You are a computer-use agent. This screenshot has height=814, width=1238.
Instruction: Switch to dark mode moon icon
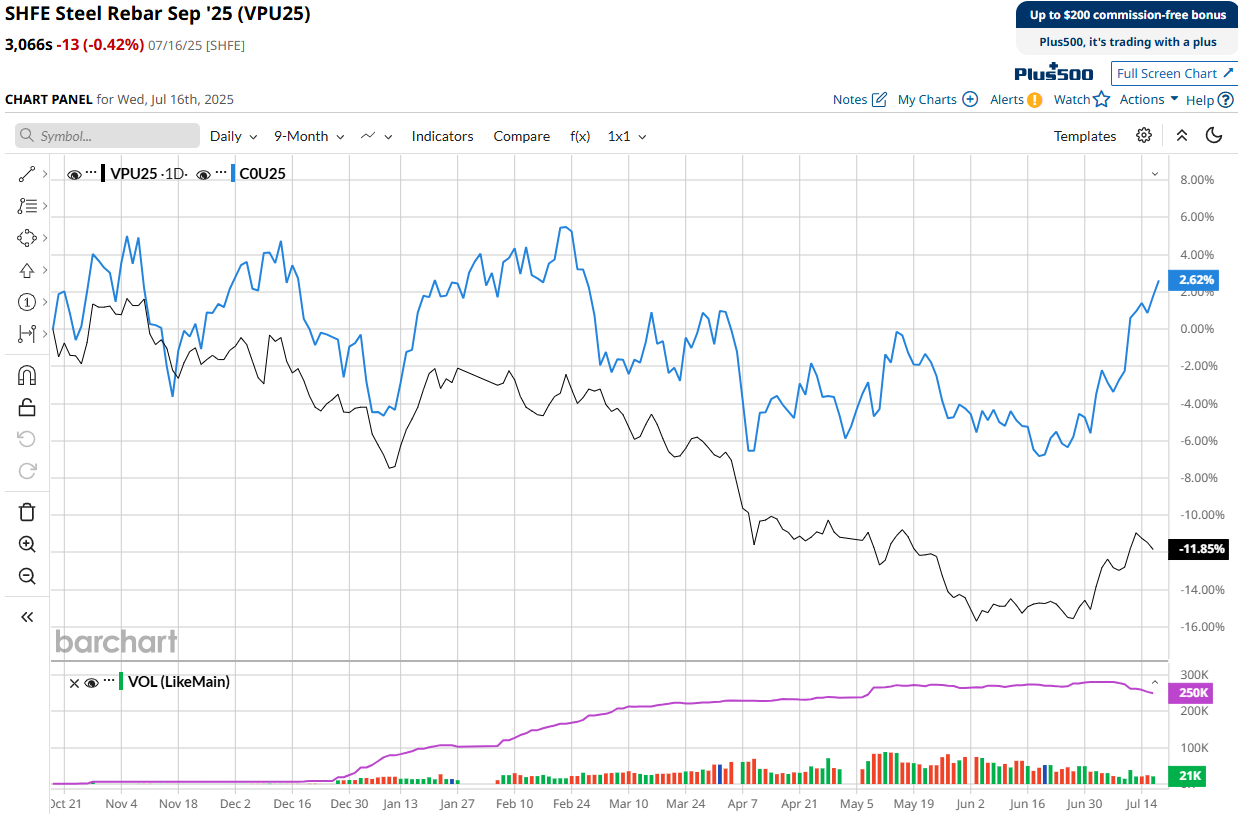(1214, 136)
